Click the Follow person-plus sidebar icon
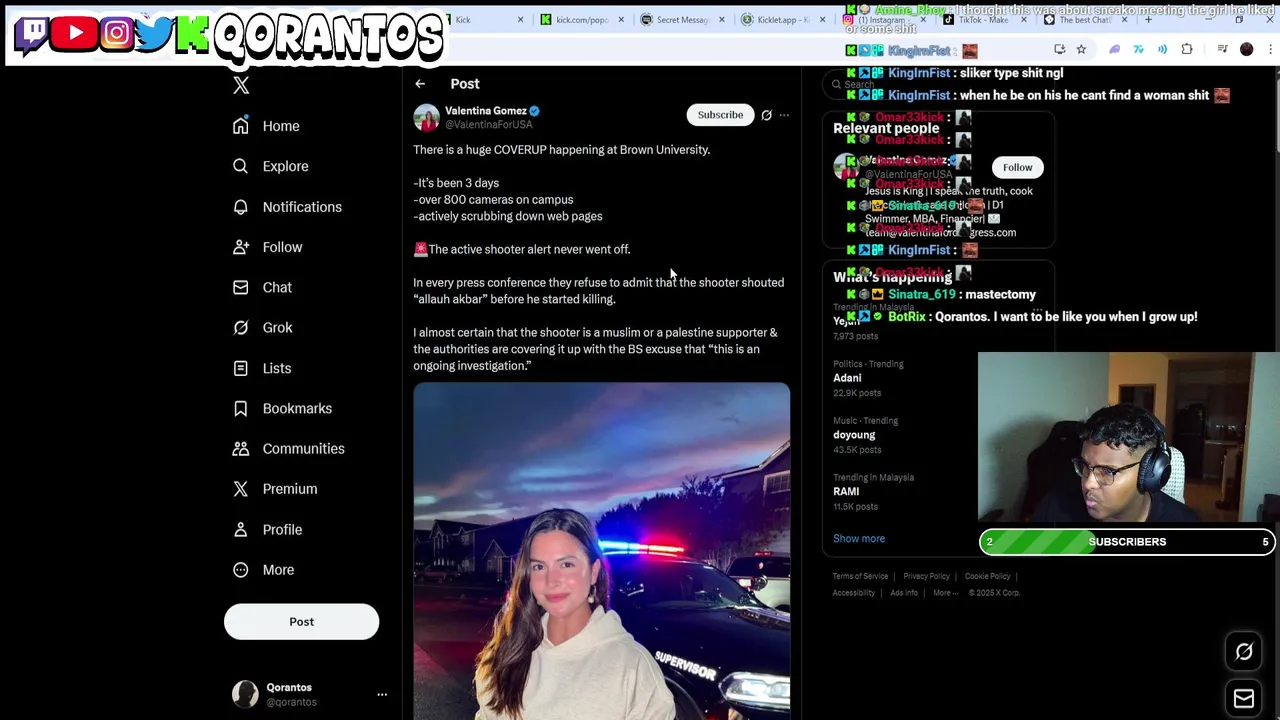Screen dimensions: 1280x720 [x=240, y=247]
